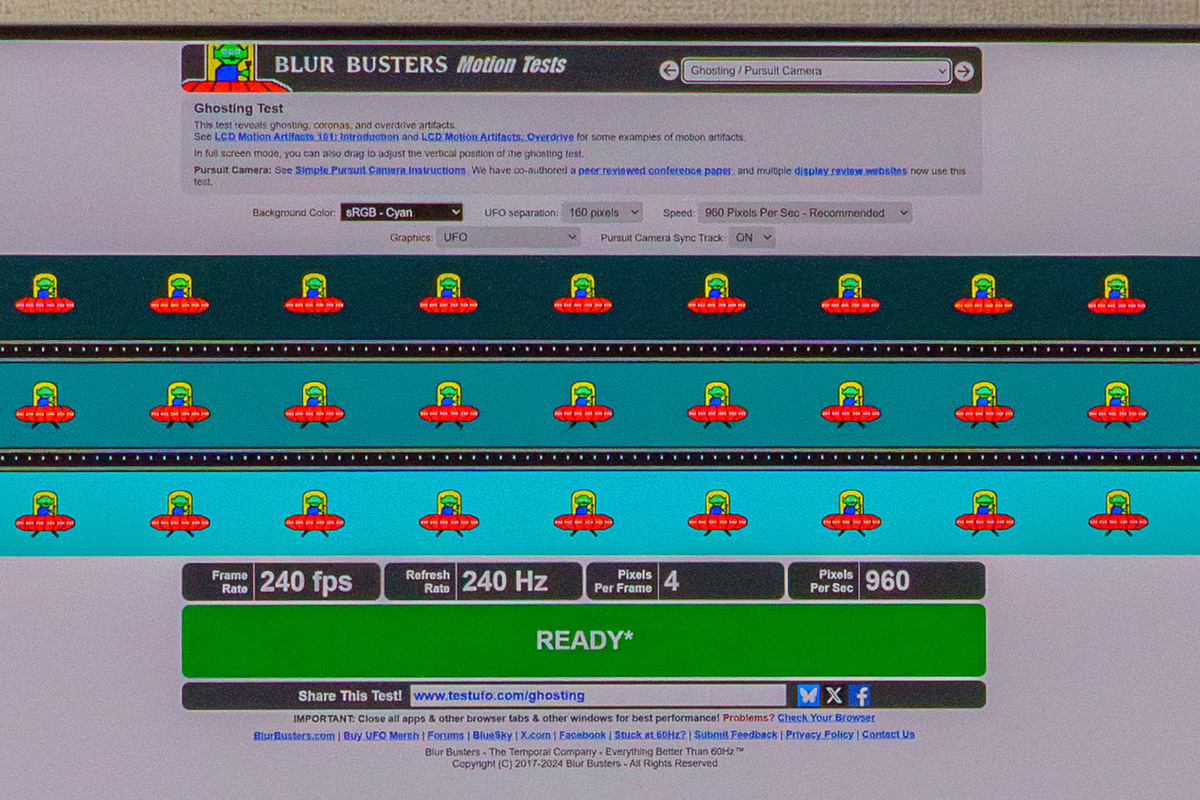Open LCD Motion Artifacts: Overdrive link
1200x800 pixels.
coord(497,137)
